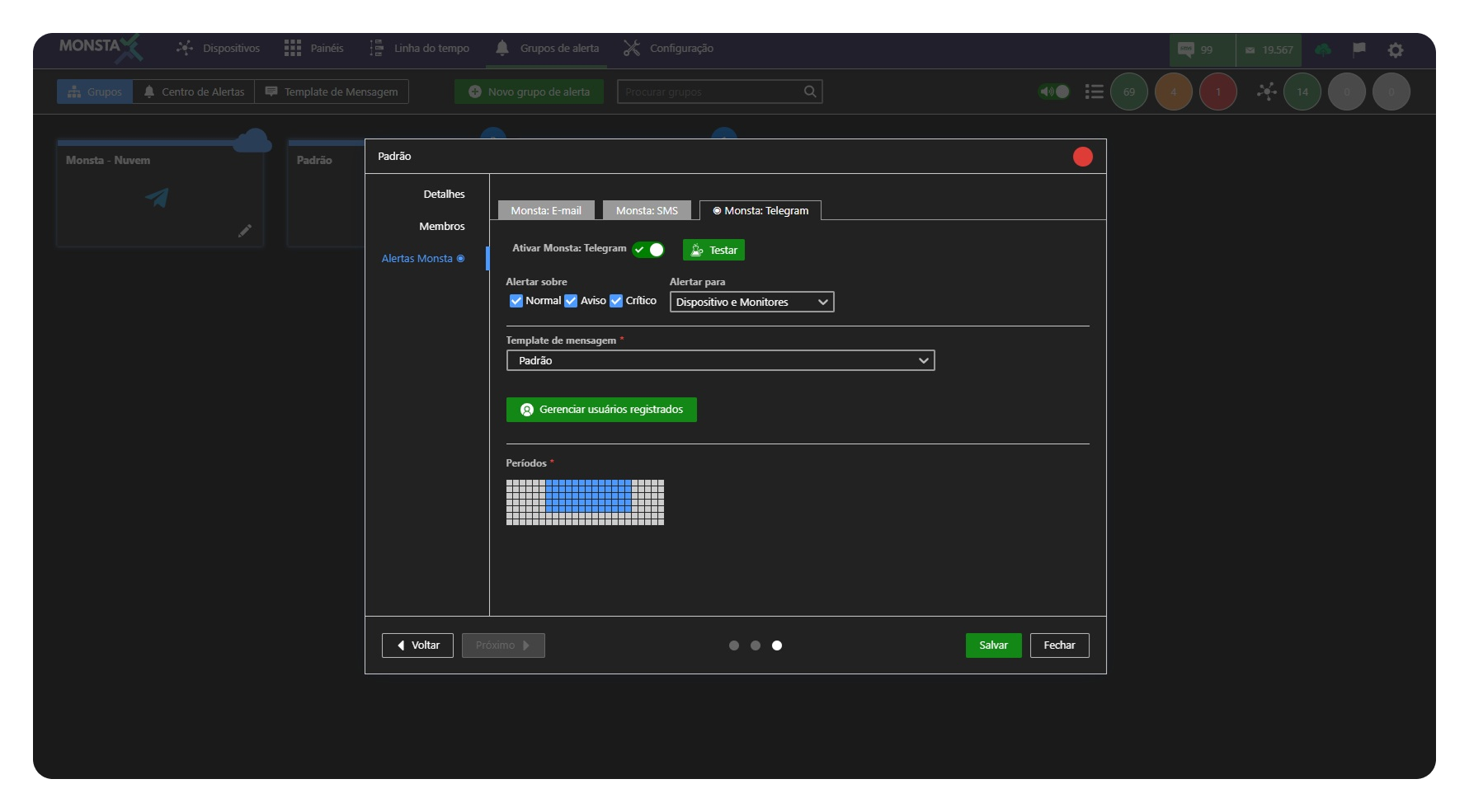Toggle the sound alert switch

tap(1054, 92)
